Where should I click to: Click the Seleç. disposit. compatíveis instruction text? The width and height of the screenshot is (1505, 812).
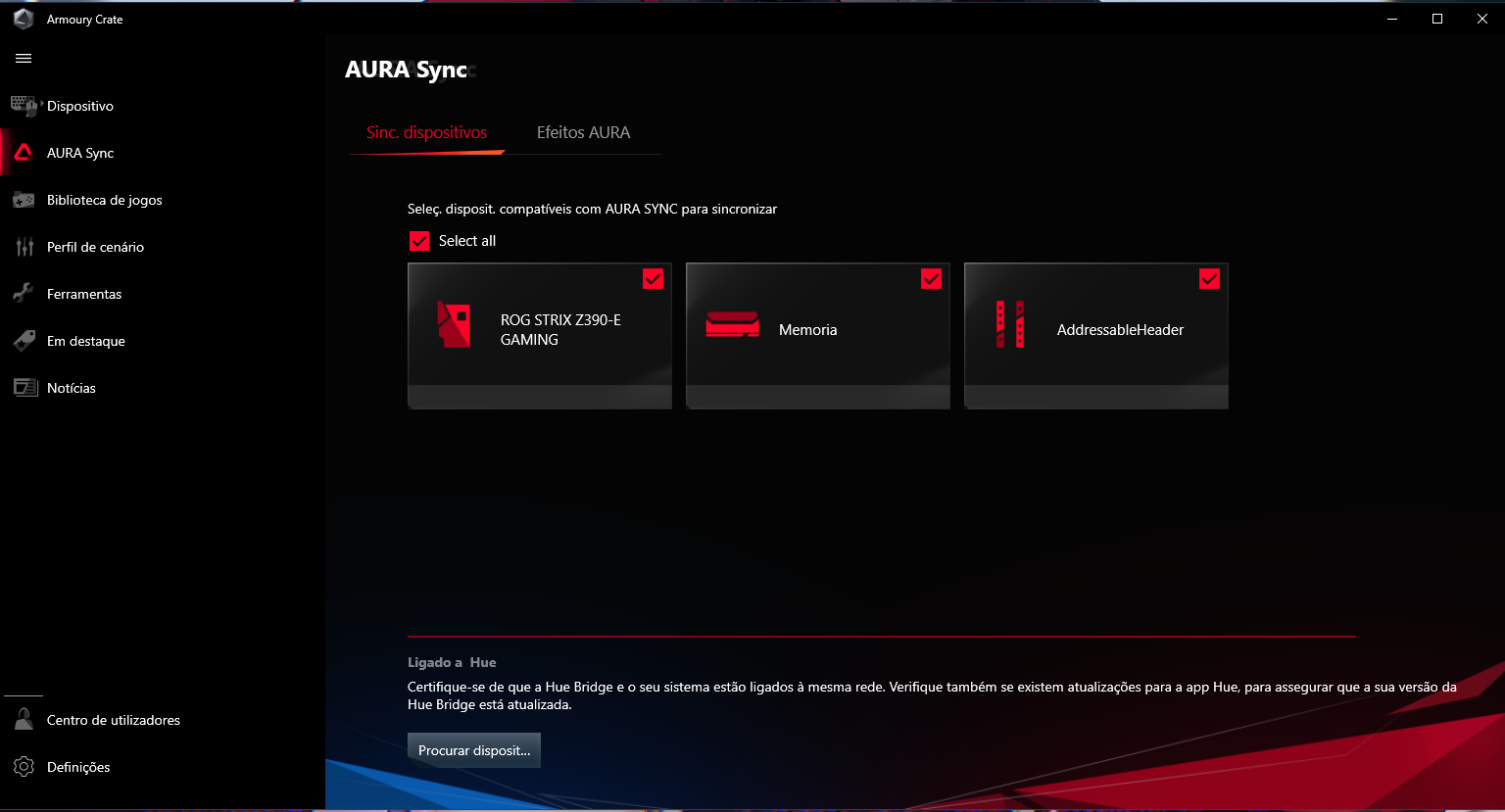coord(592,209)
